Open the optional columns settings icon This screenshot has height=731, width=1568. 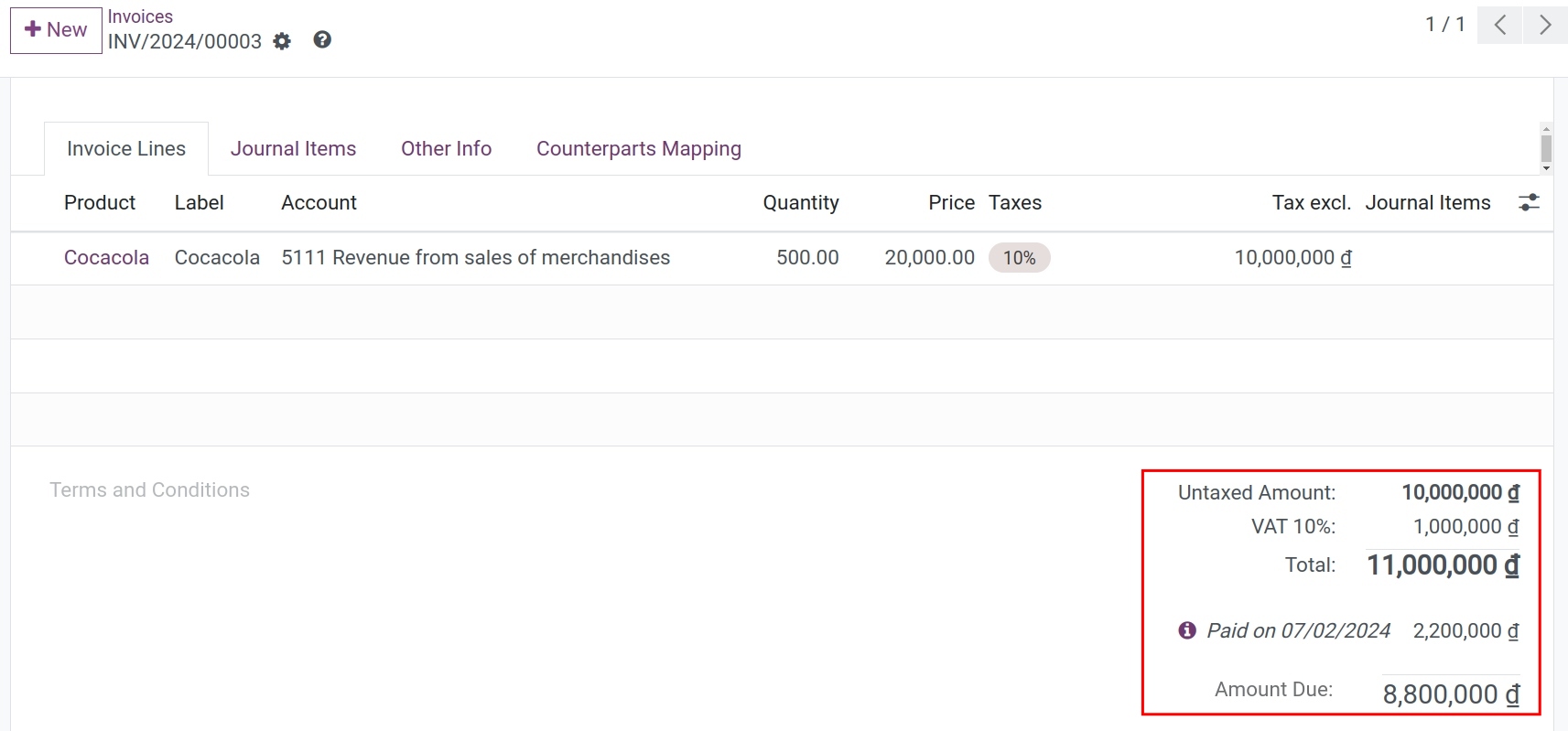pos(1529,202)
